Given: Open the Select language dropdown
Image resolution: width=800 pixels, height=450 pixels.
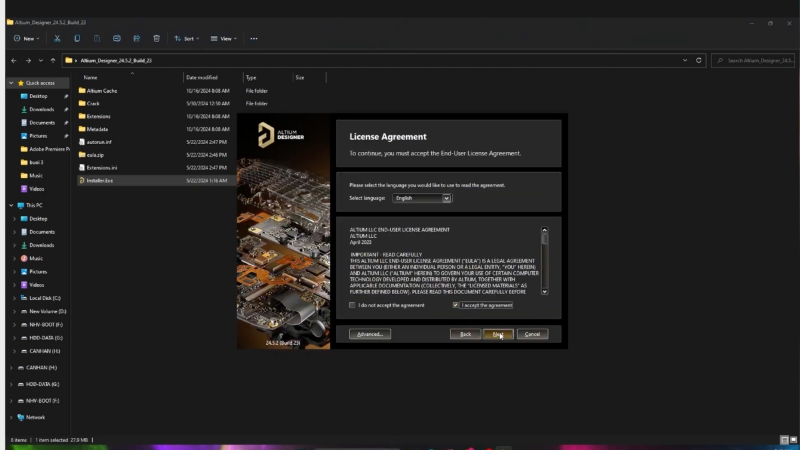Looking at the screenshot, I should click(x=421, y=198).
